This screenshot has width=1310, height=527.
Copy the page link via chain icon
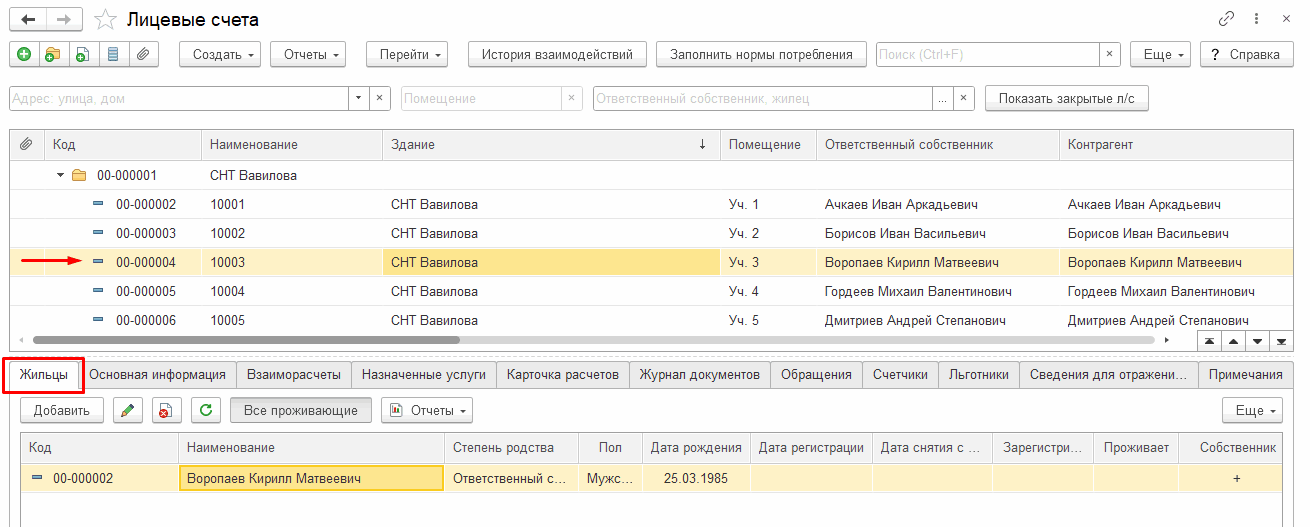[1226, 19]
